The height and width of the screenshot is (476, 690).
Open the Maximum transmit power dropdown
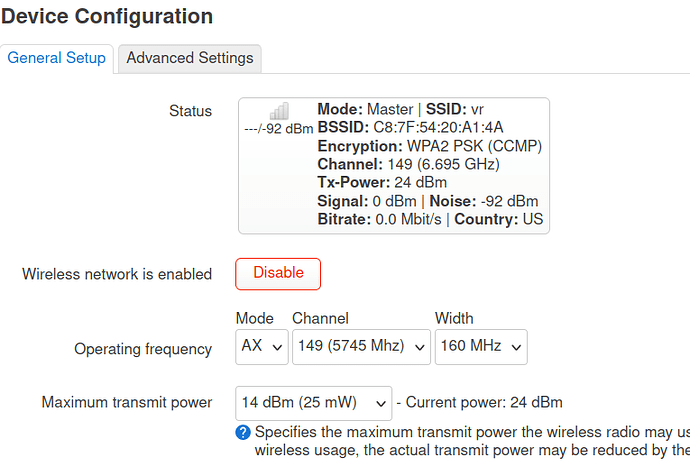click(314, 403)
